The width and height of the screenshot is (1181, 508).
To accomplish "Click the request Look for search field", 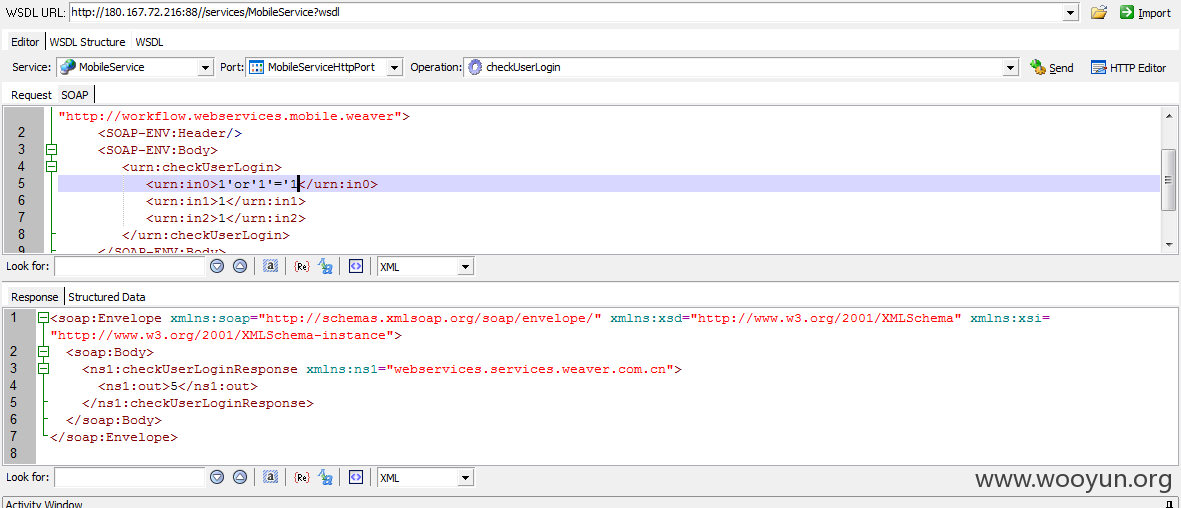I will coord(130,267).
